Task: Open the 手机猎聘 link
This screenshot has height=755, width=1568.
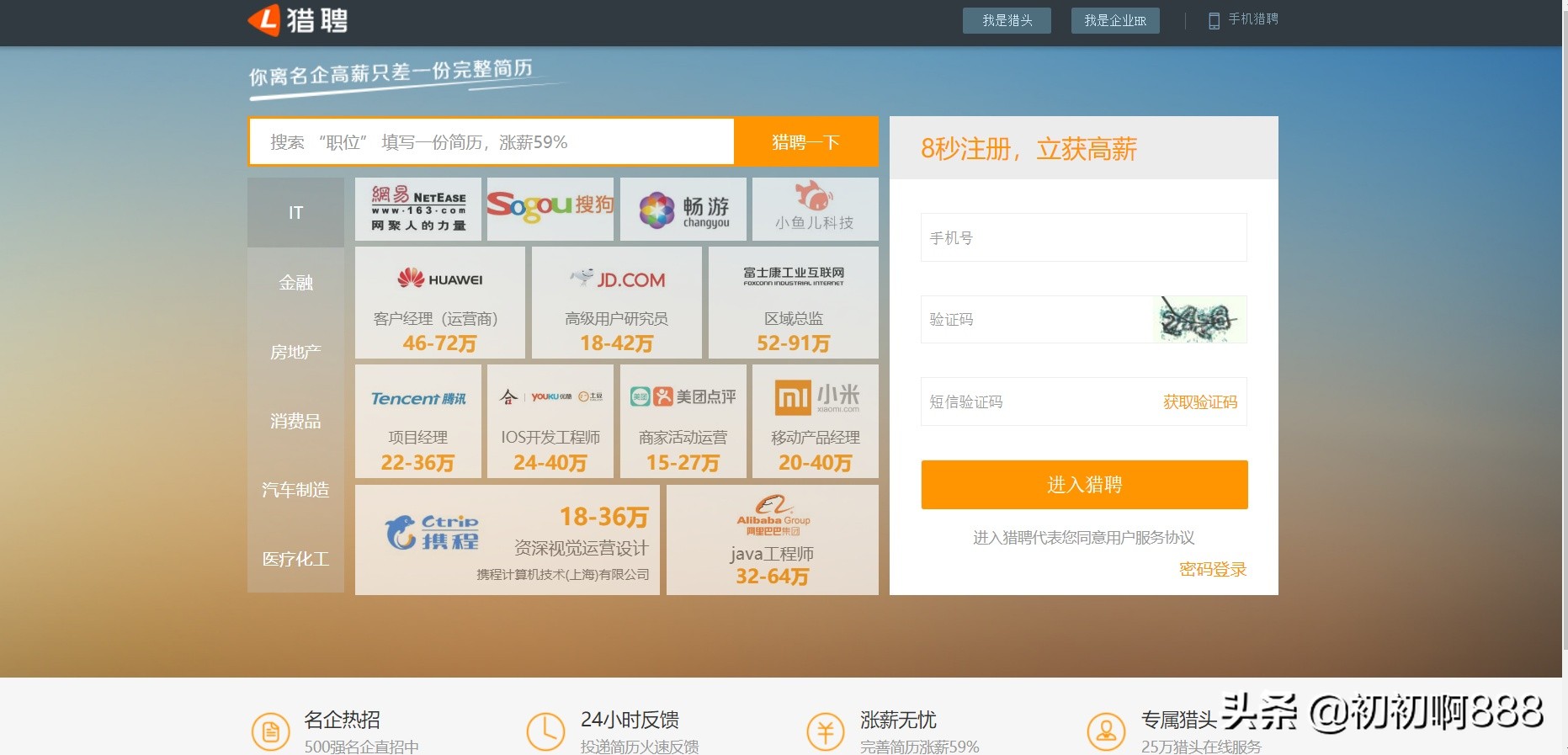Action: tap(1252, 19)
